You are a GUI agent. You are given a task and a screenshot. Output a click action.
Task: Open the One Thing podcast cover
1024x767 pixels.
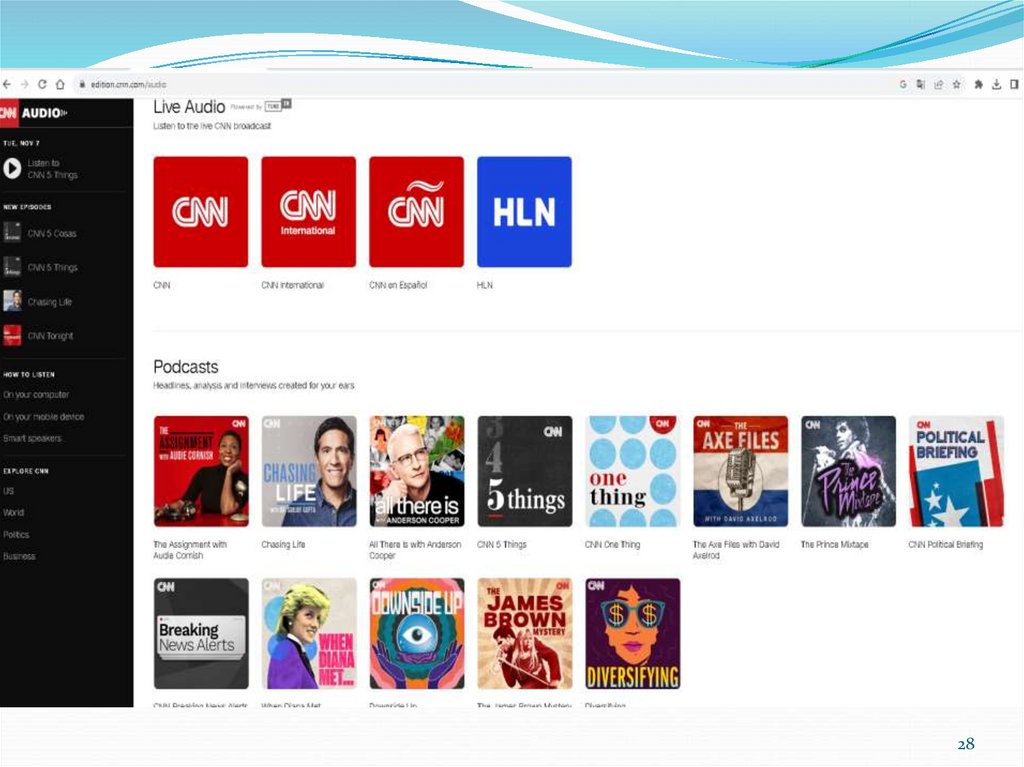pos(633,471)
